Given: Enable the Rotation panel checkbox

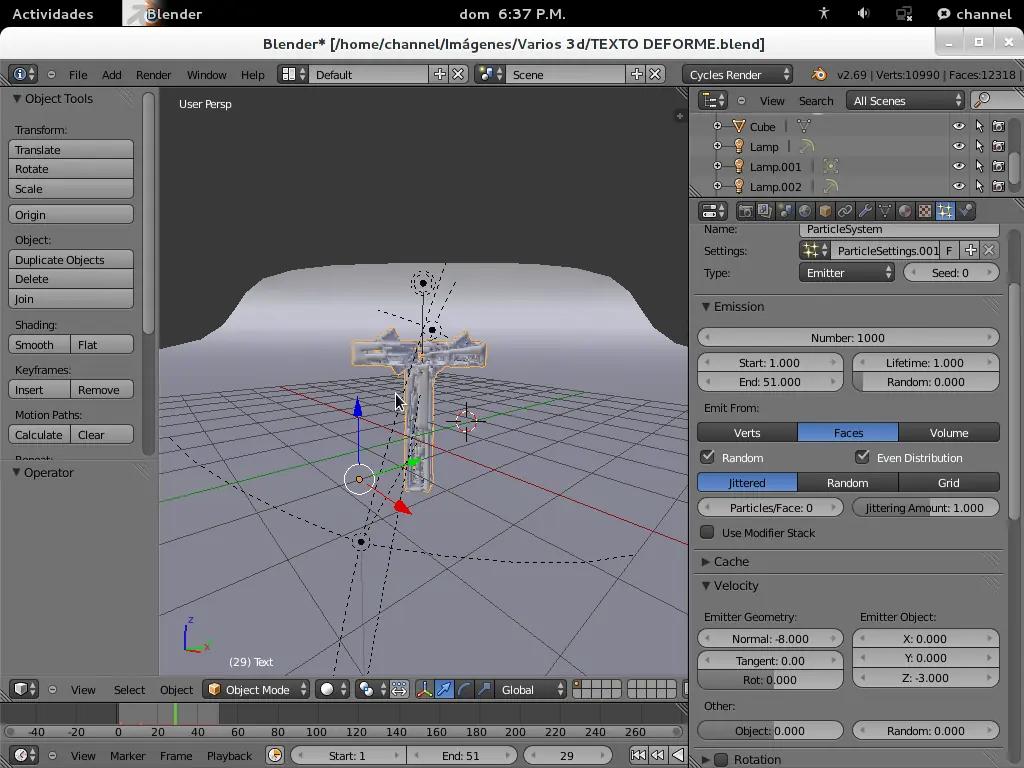Looking at the screenshot, I should click(x=721, y=760).
